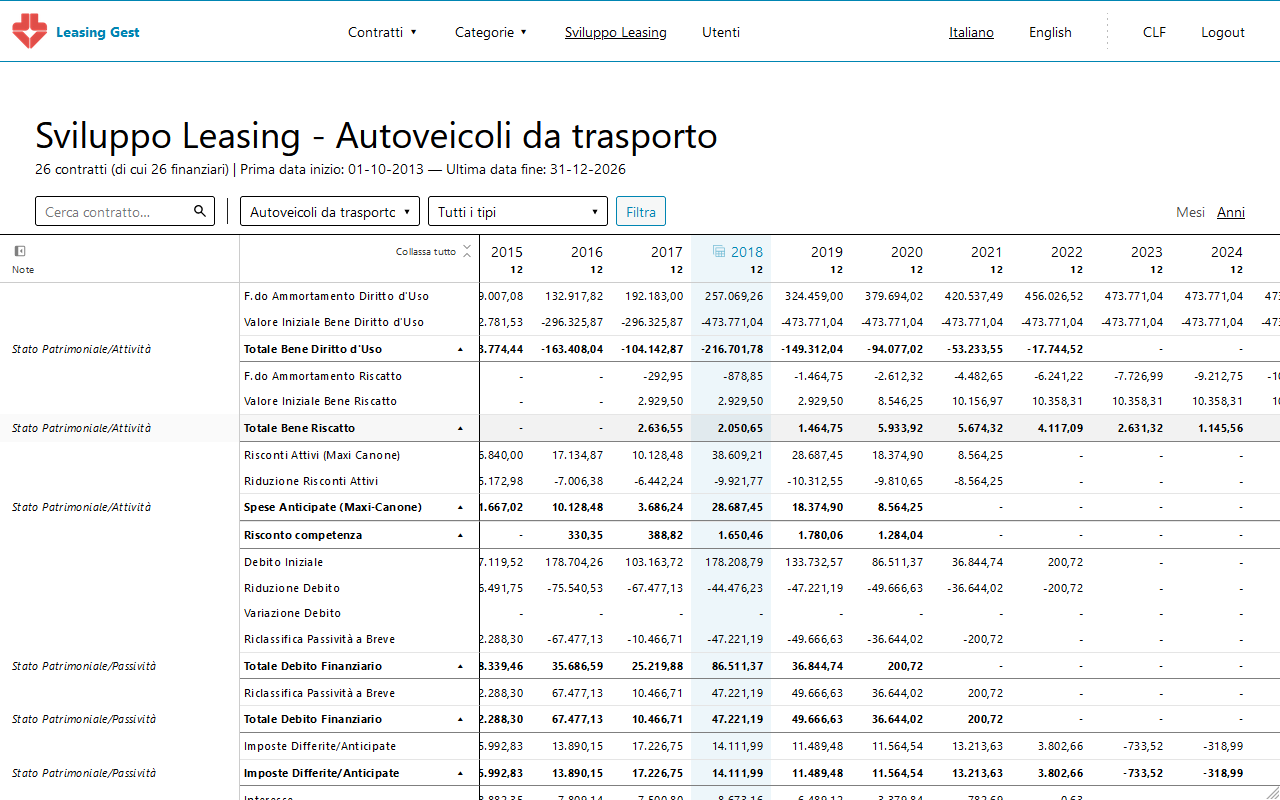Collapse Totale Debito Finanziario group showing 35.686,59
Viewport: 1280px width, 800px height.
coord(460,666)
